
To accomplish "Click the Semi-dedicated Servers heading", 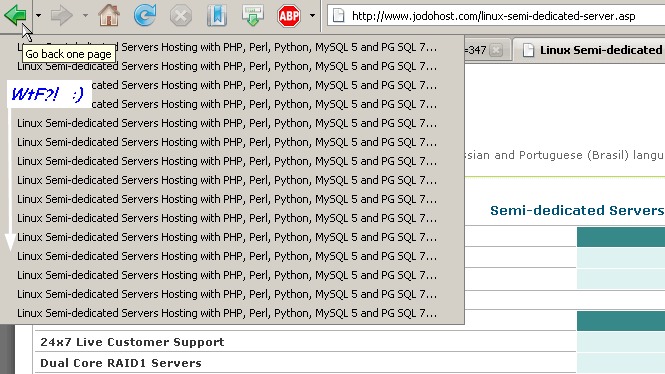I will tap(577, 210).
